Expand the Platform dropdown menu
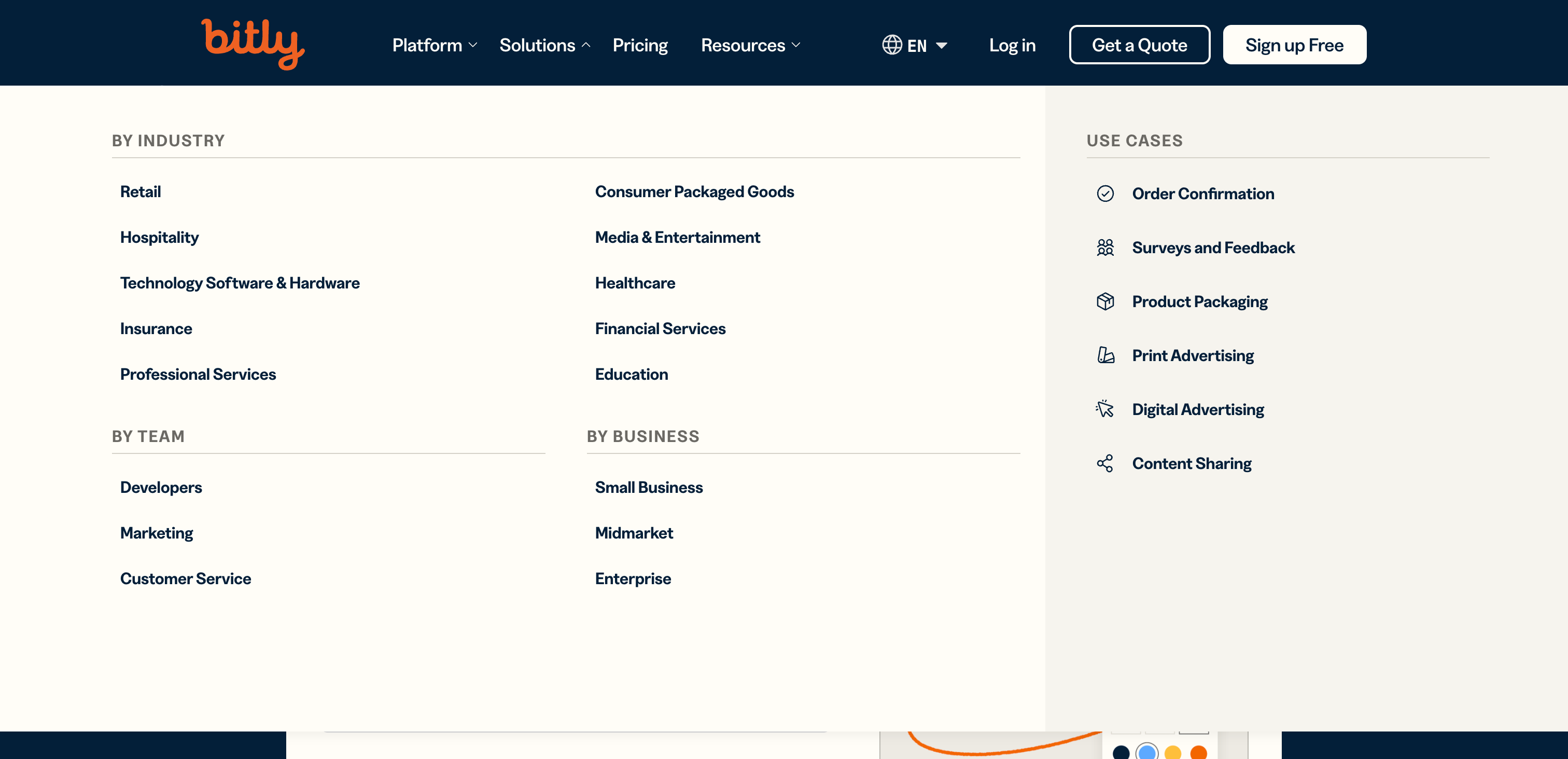 tap(434, 45)
